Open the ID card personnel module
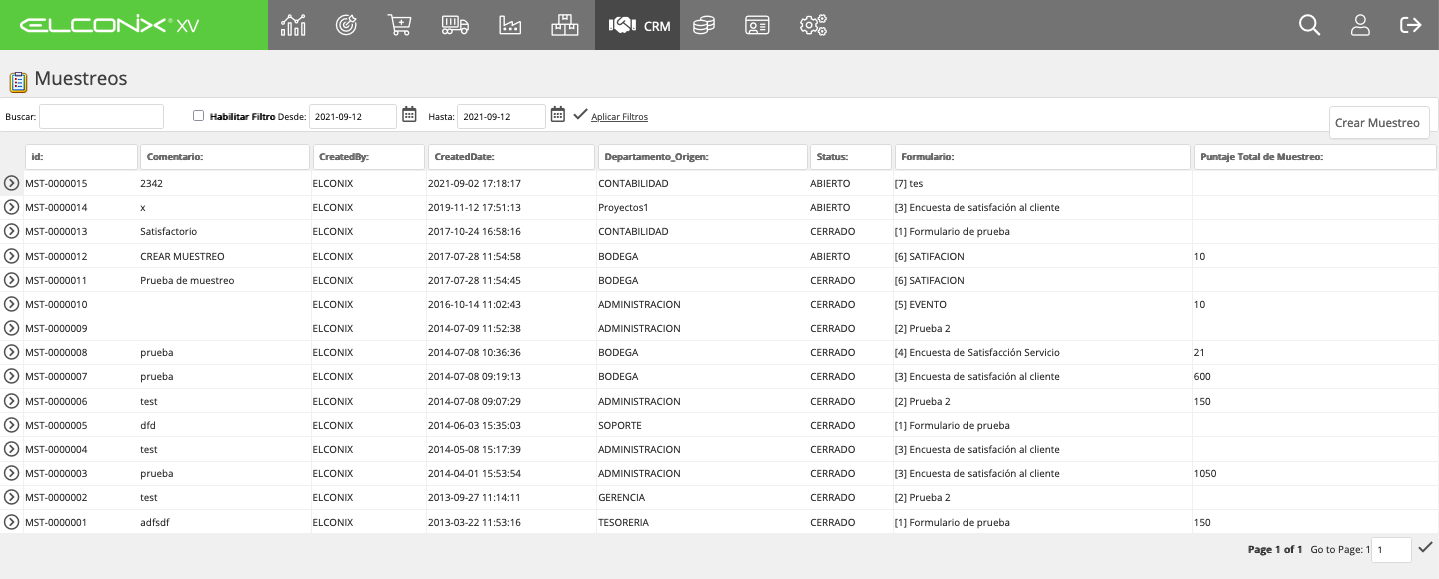This screenshot has width=1439, height=579. coord(757,25)
